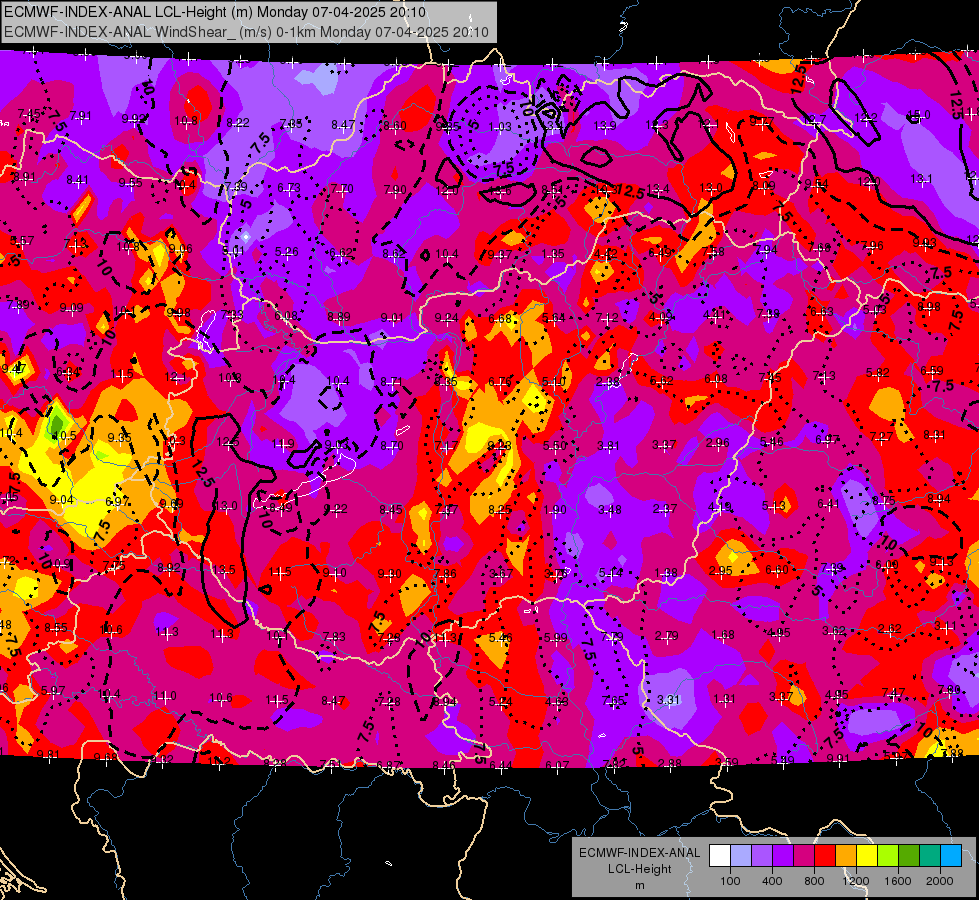Click the wind shear value 5.01

click(234, 250)
